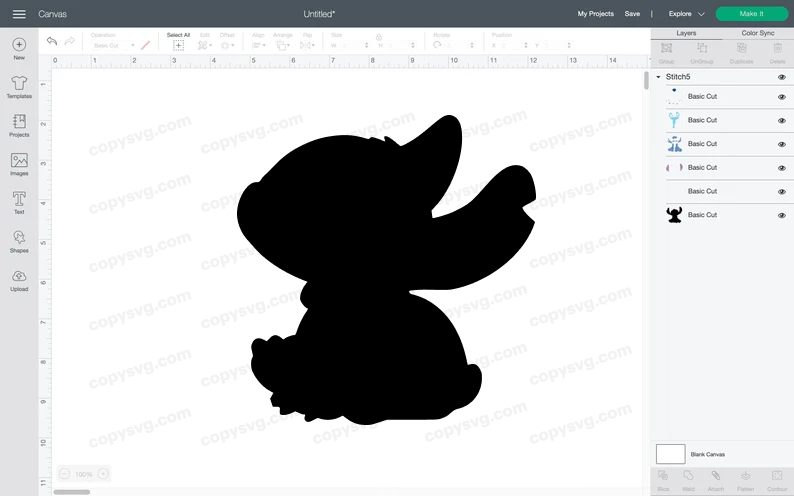Delete the selected layer
Image resolution: width=794 pixels, height=496 pixels.
[x=777, y=53]
